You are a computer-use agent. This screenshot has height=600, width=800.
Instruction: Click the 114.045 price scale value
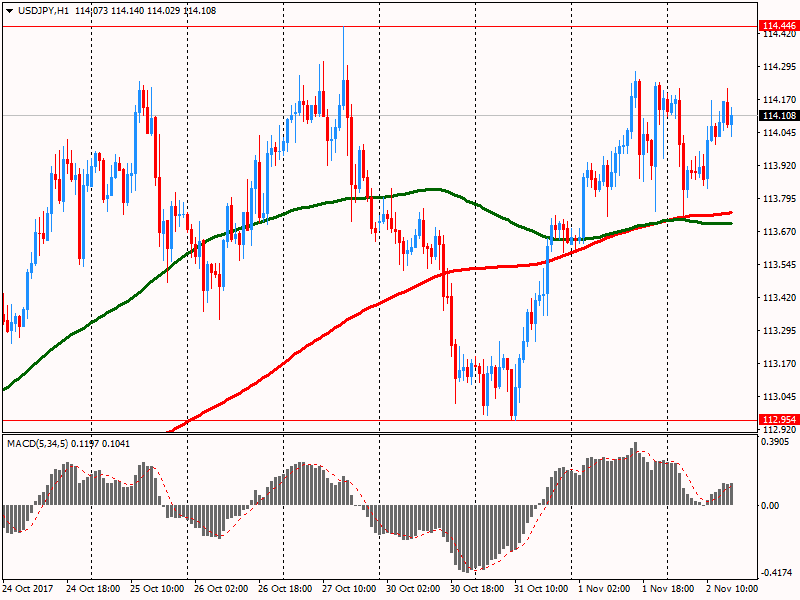[x=779, y=133]
